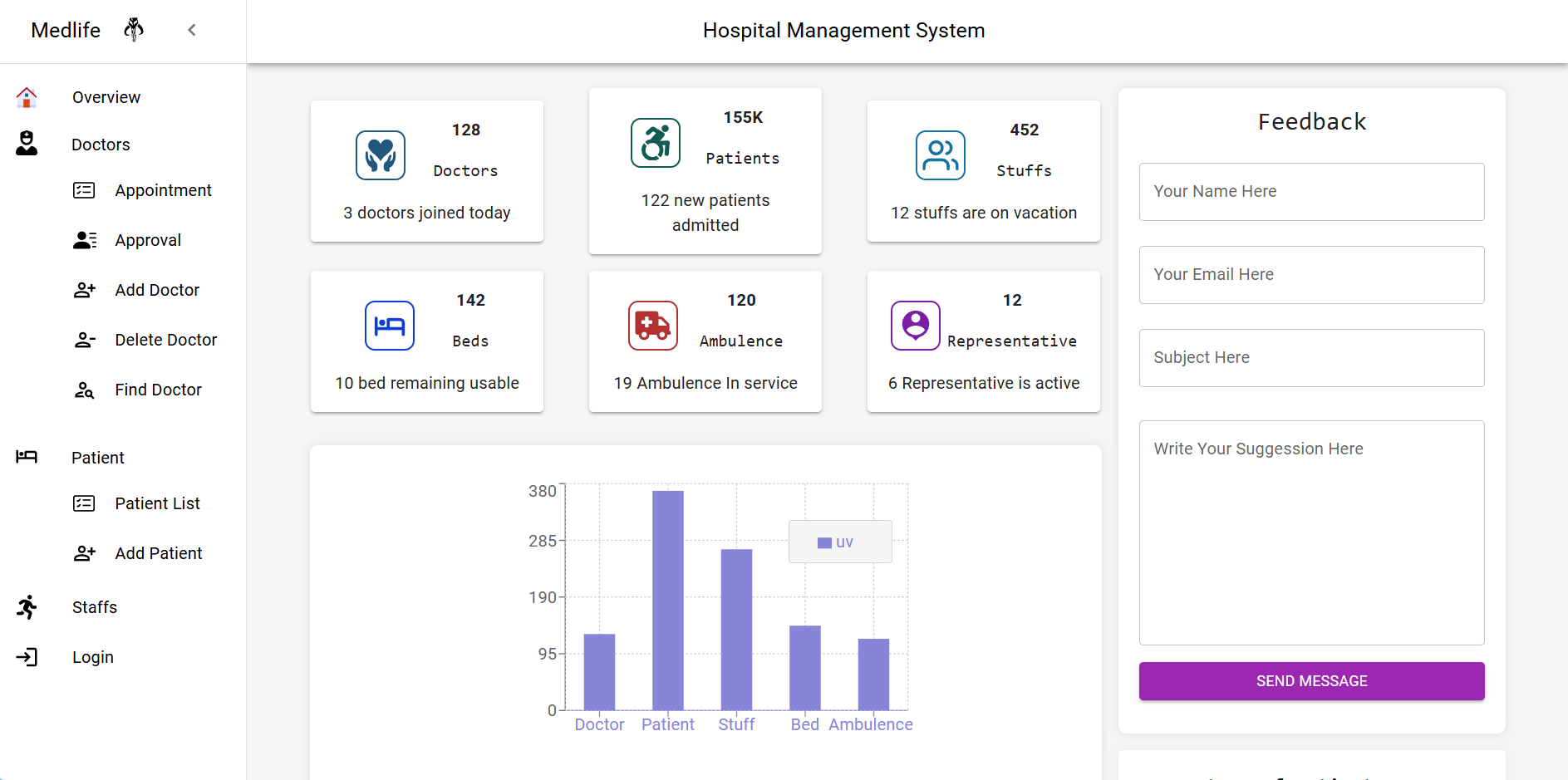Click the Stuff bar in the chart
The height and width of the screenshot is (780, 1568).
point(736,630)
